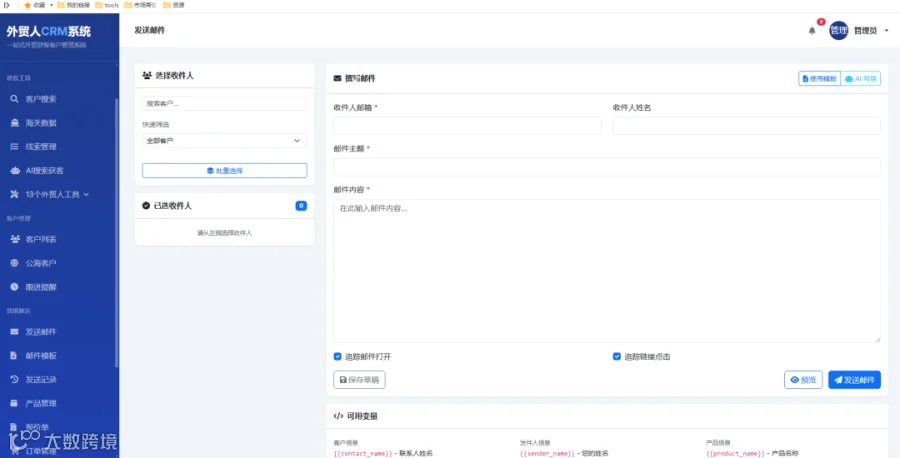Toggle the 追踪邮件打开 checkbox

pos(338,356)
